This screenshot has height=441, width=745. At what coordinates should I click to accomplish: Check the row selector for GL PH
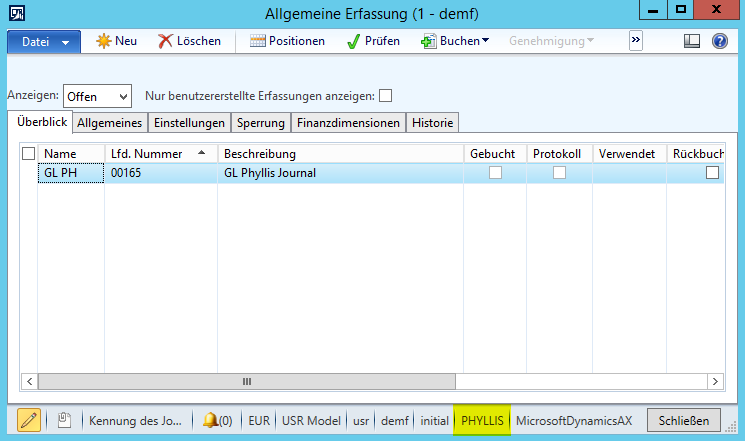click(x=29, y=173)
